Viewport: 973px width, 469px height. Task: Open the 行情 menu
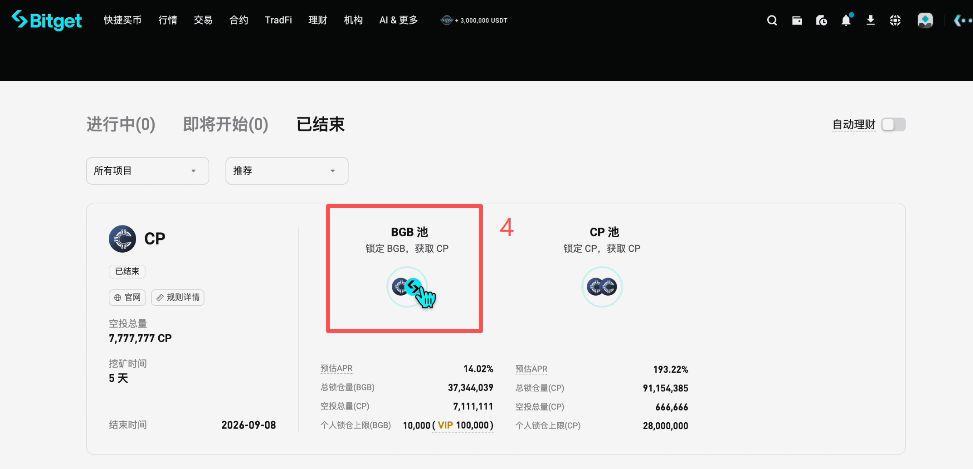[x=168, y=20]
